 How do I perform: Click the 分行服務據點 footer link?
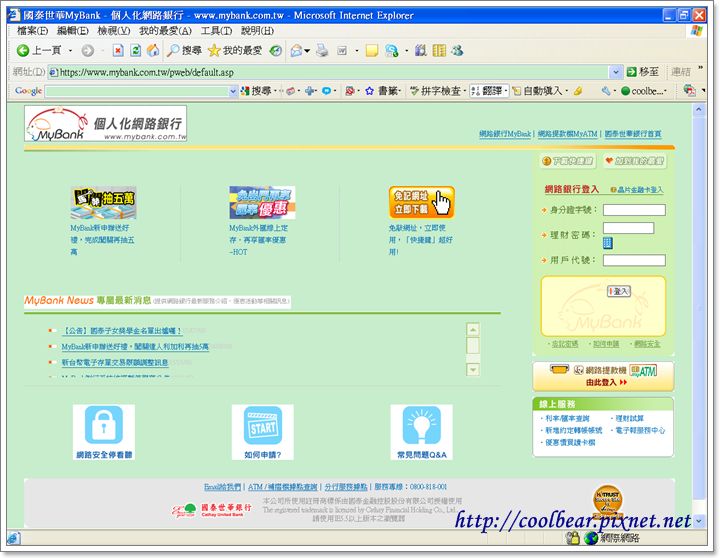tap(346, 487)
